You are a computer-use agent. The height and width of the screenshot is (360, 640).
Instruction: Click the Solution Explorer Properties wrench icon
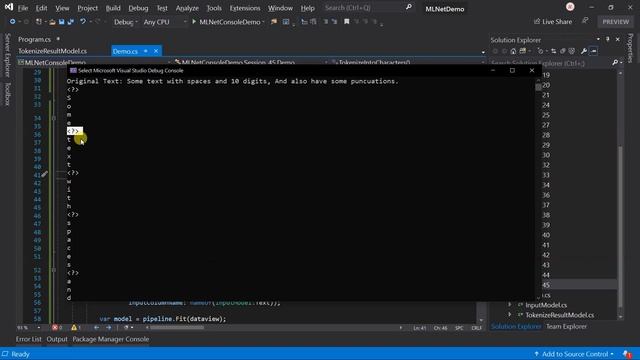tap(584, 51)
